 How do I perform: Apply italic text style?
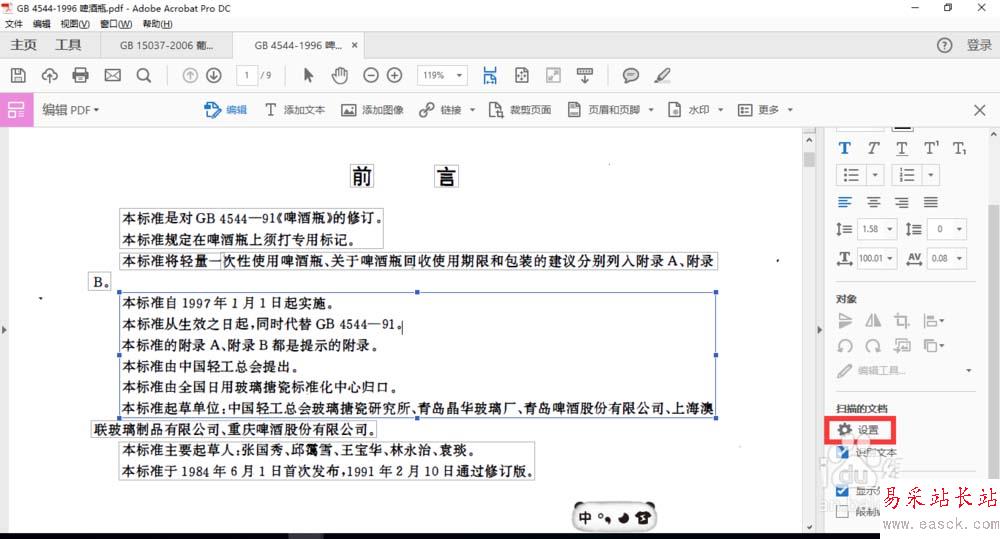[x=873, y=149]
